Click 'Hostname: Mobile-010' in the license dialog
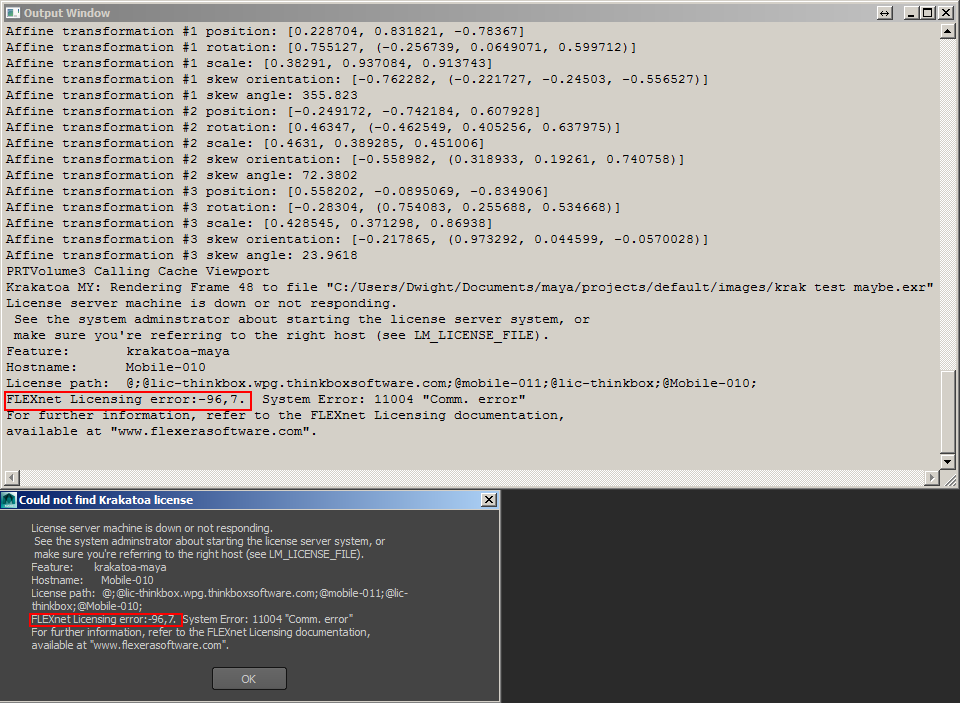Image resolution: width=960 pixels, height=703 pixels. (x=92, y=580)
